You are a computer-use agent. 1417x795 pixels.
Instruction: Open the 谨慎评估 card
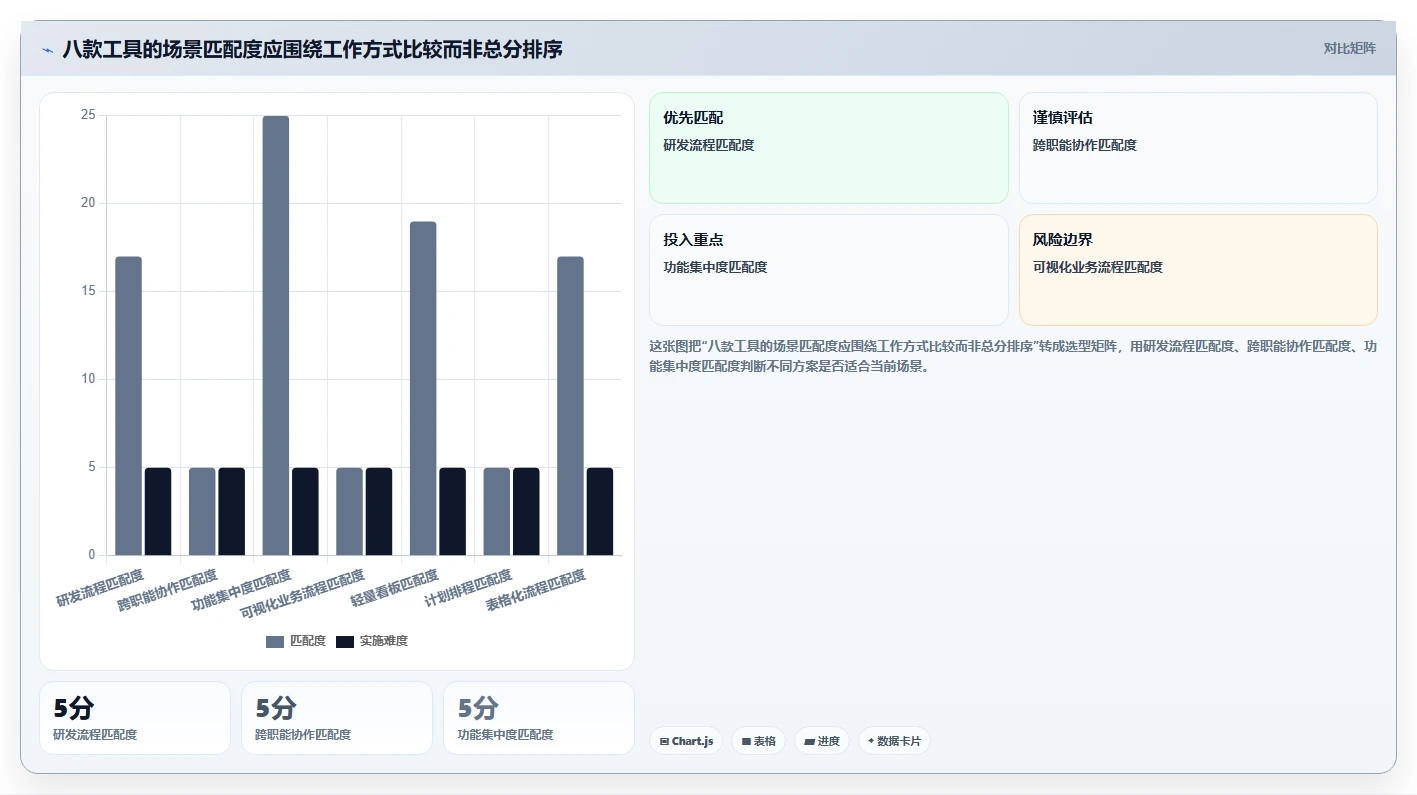pos(1198,148)
